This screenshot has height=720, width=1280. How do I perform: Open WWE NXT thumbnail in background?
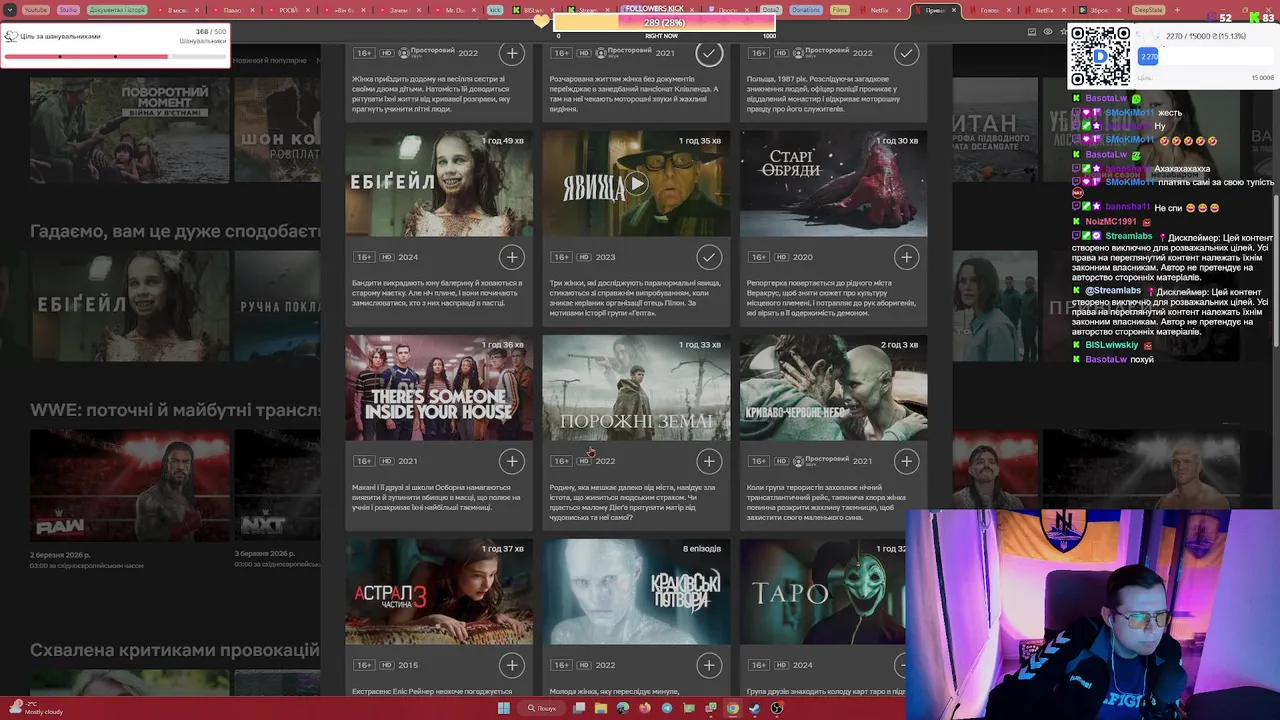[277, 486]
